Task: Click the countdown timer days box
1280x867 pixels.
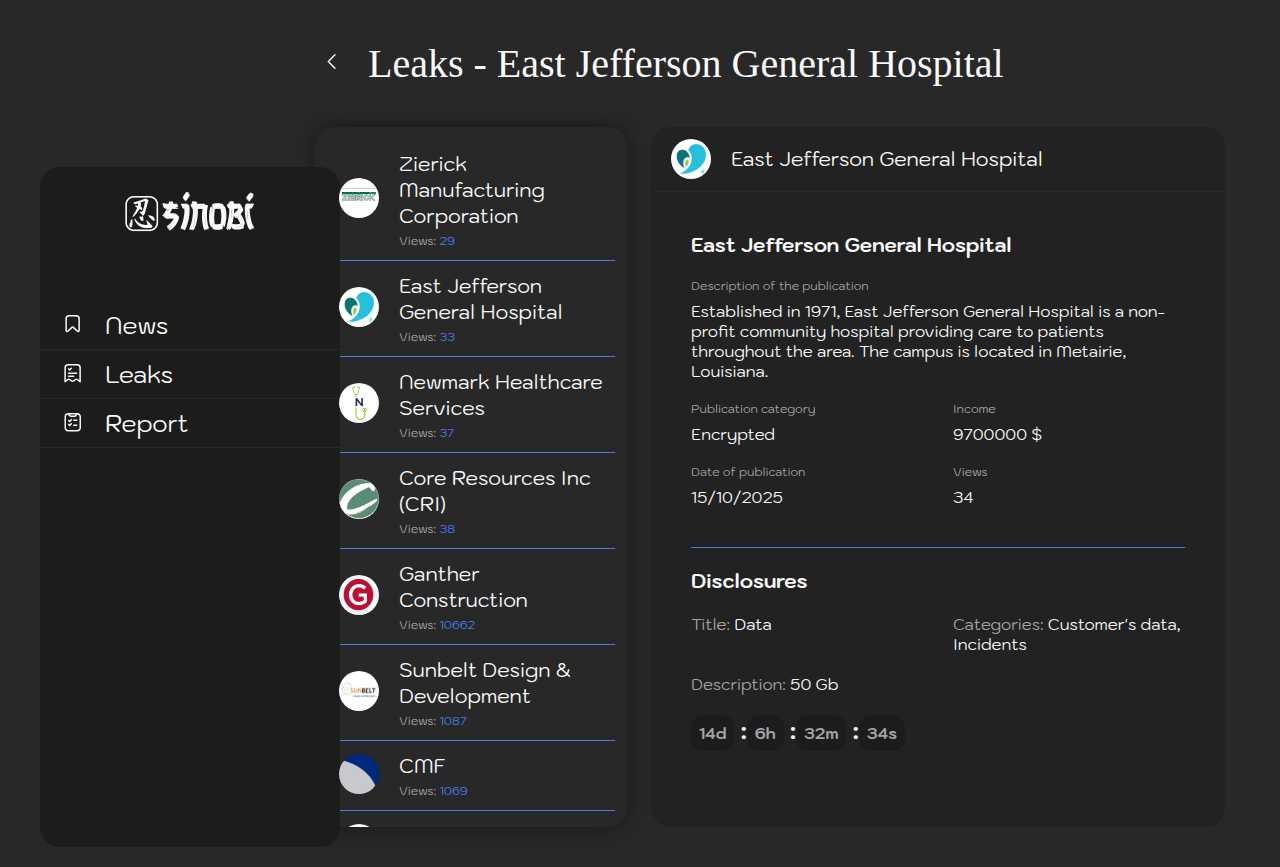Action: coord(712,733)
